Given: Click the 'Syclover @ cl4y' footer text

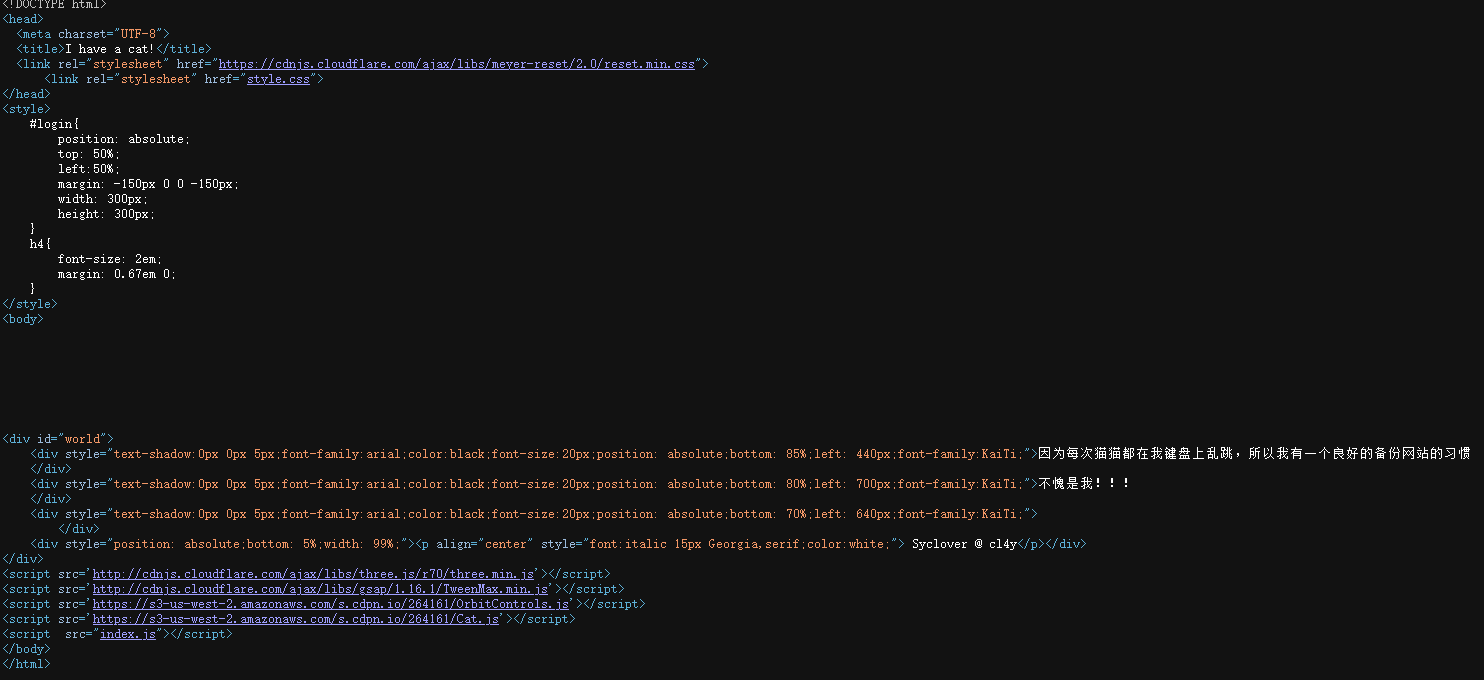Looking at the screenshot, I should point(964,544).
